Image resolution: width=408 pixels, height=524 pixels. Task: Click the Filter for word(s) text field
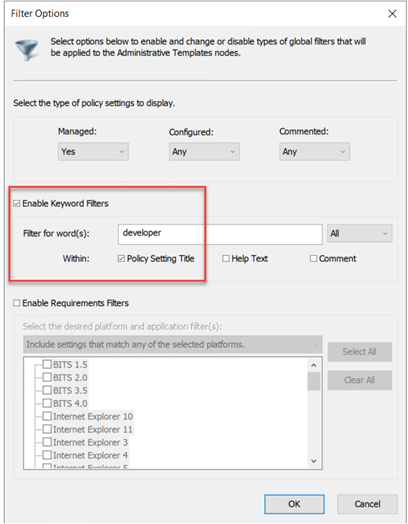(x=220, y=234)
